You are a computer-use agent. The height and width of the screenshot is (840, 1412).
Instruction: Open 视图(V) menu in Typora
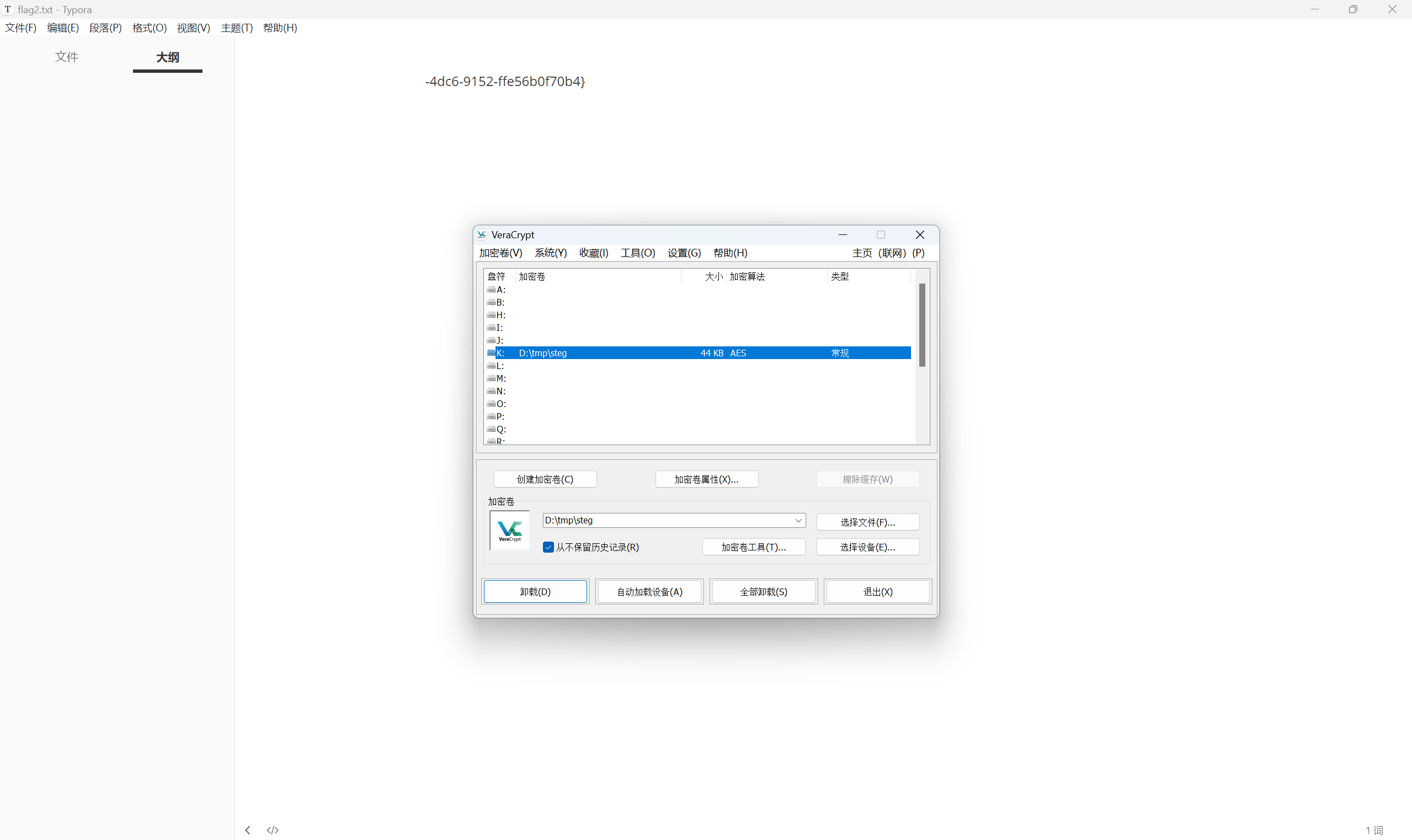(x=194, y=28)
